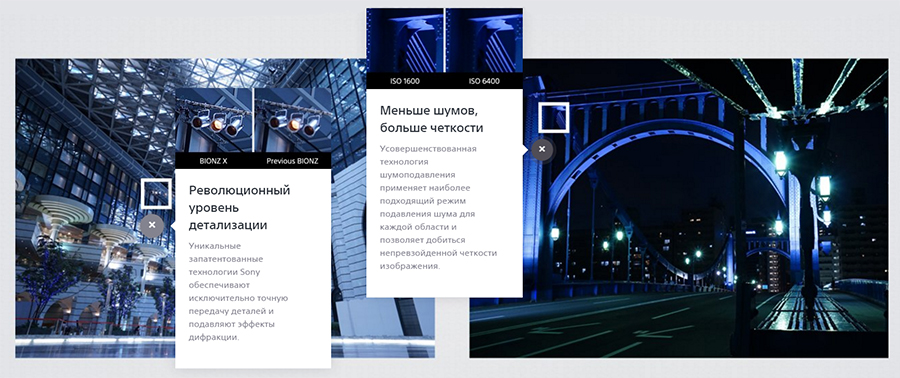Click the ISO 1600 label

pos(404,81)
